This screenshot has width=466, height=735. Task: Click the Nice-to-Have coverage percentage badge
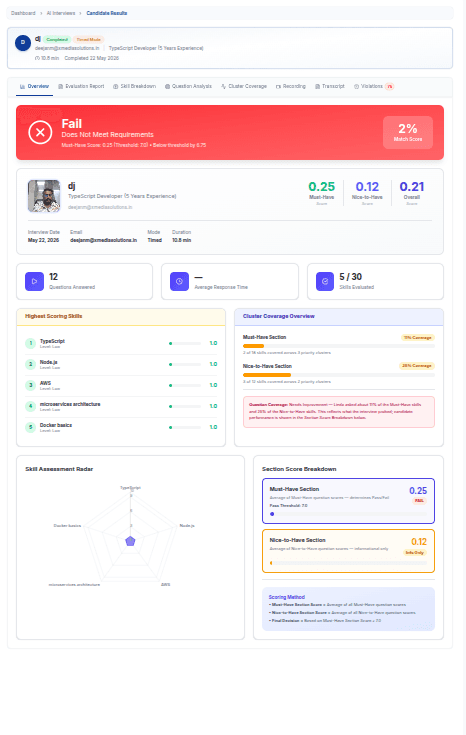[x=417, y=366]
